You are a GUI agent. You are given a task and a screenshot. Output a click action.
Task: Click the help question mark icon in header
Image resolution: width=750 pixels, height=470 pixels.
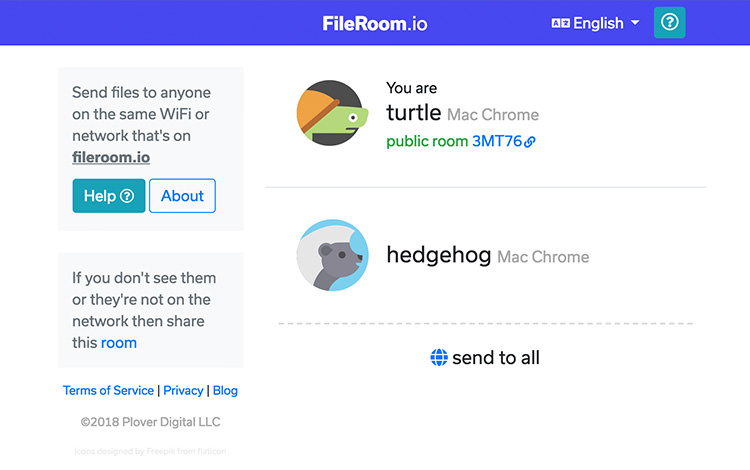(669, 22)
